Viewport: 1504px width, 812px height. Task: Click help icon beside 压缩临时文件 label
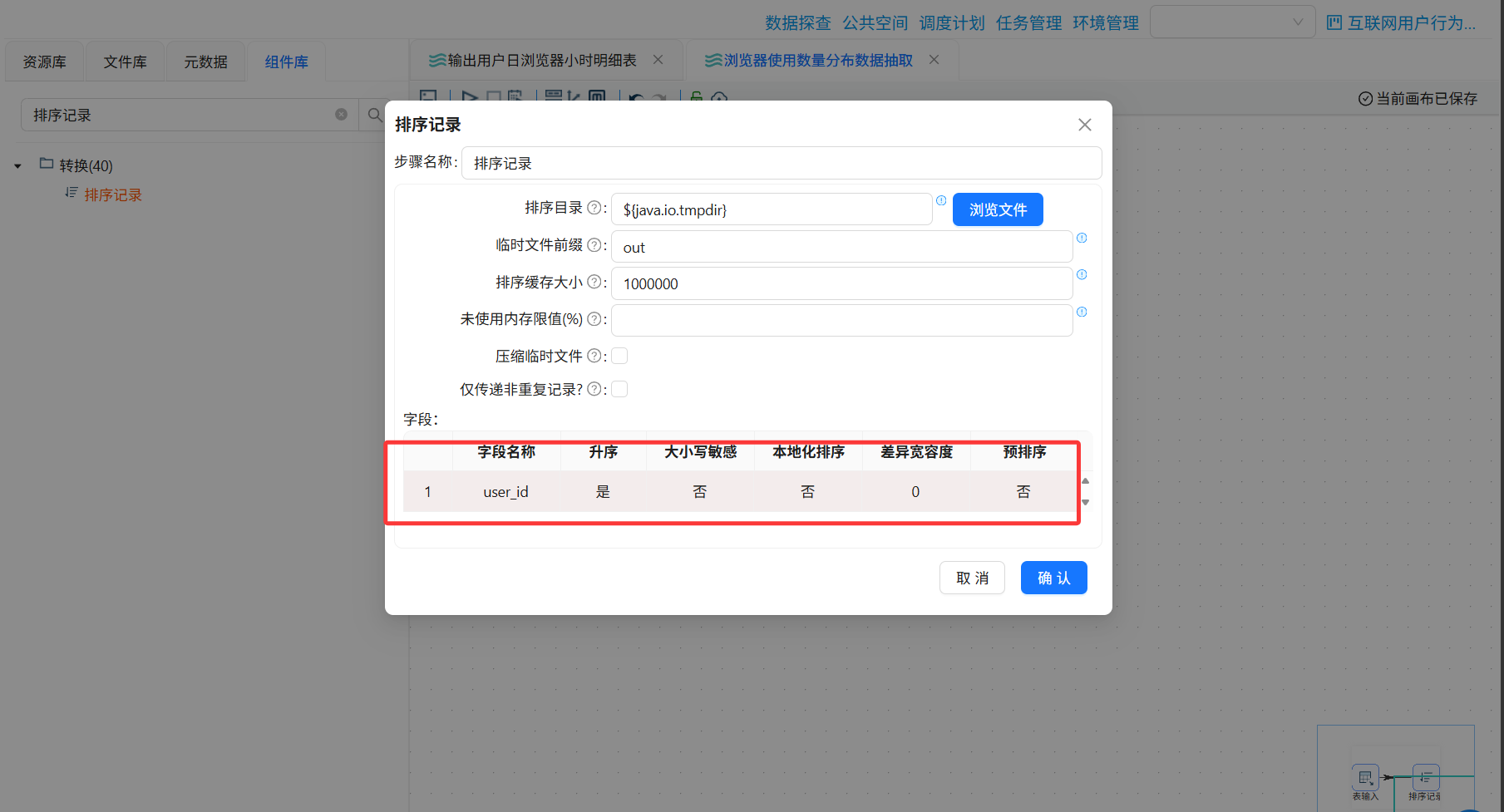pyautogui.click(x=594, y=356)
